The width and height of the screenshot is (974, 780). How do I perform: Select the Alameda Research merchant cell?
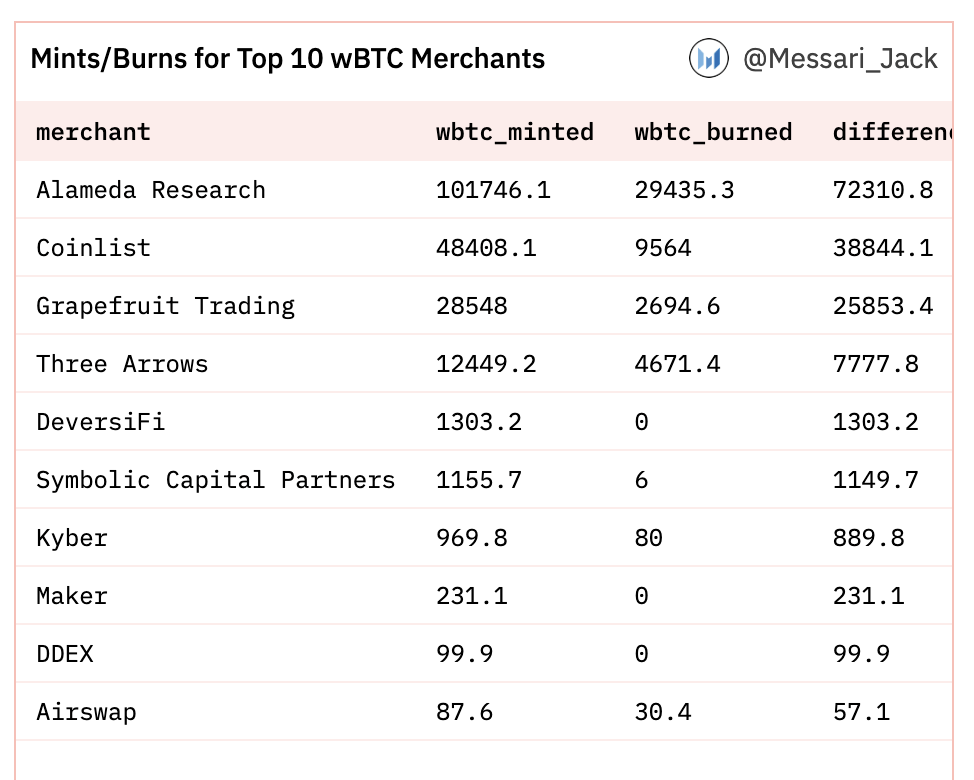(x=151, y=190)
